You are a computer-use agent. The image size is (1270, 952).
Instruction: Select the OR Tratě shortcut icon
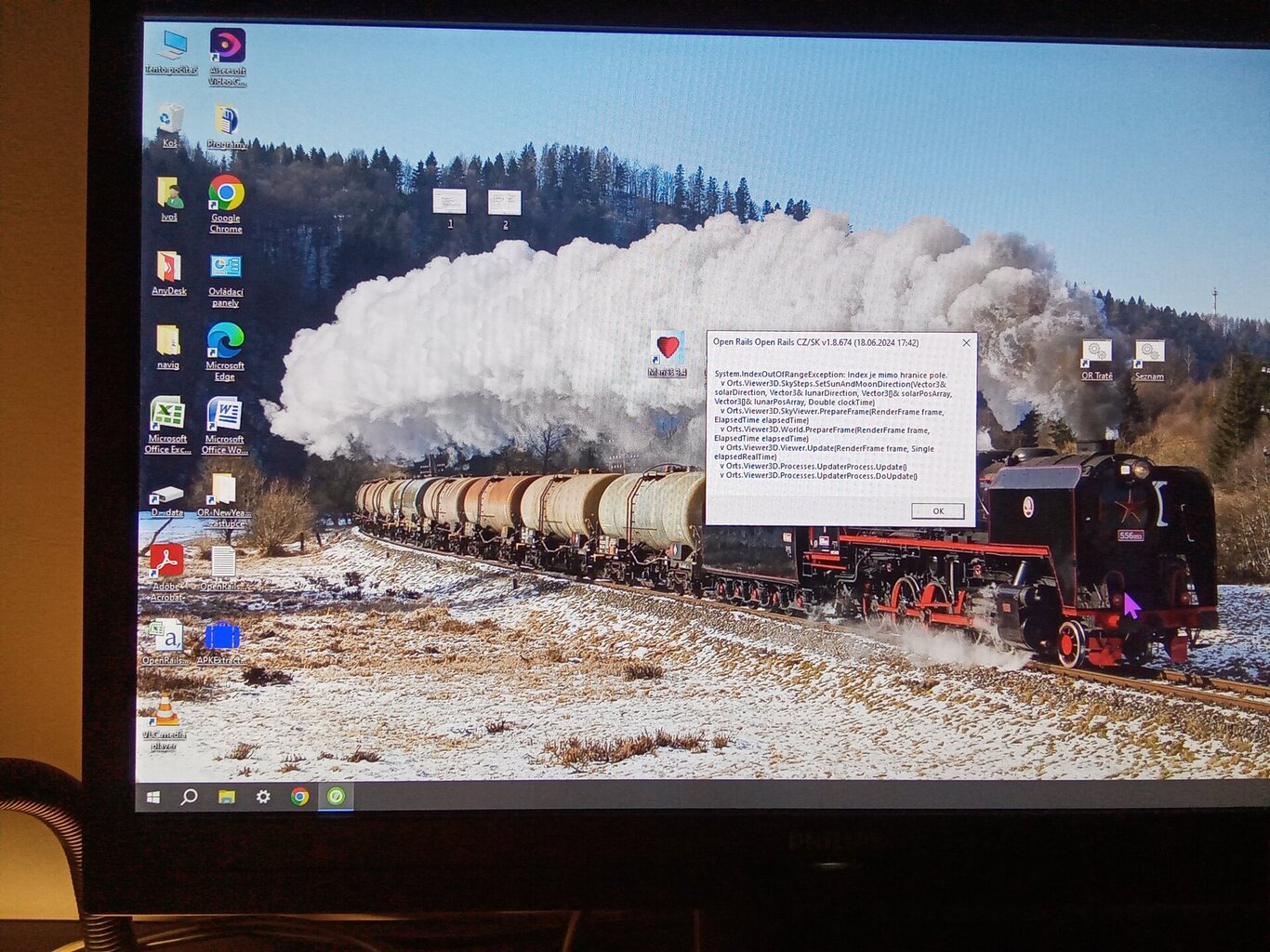pos(1096,352)
